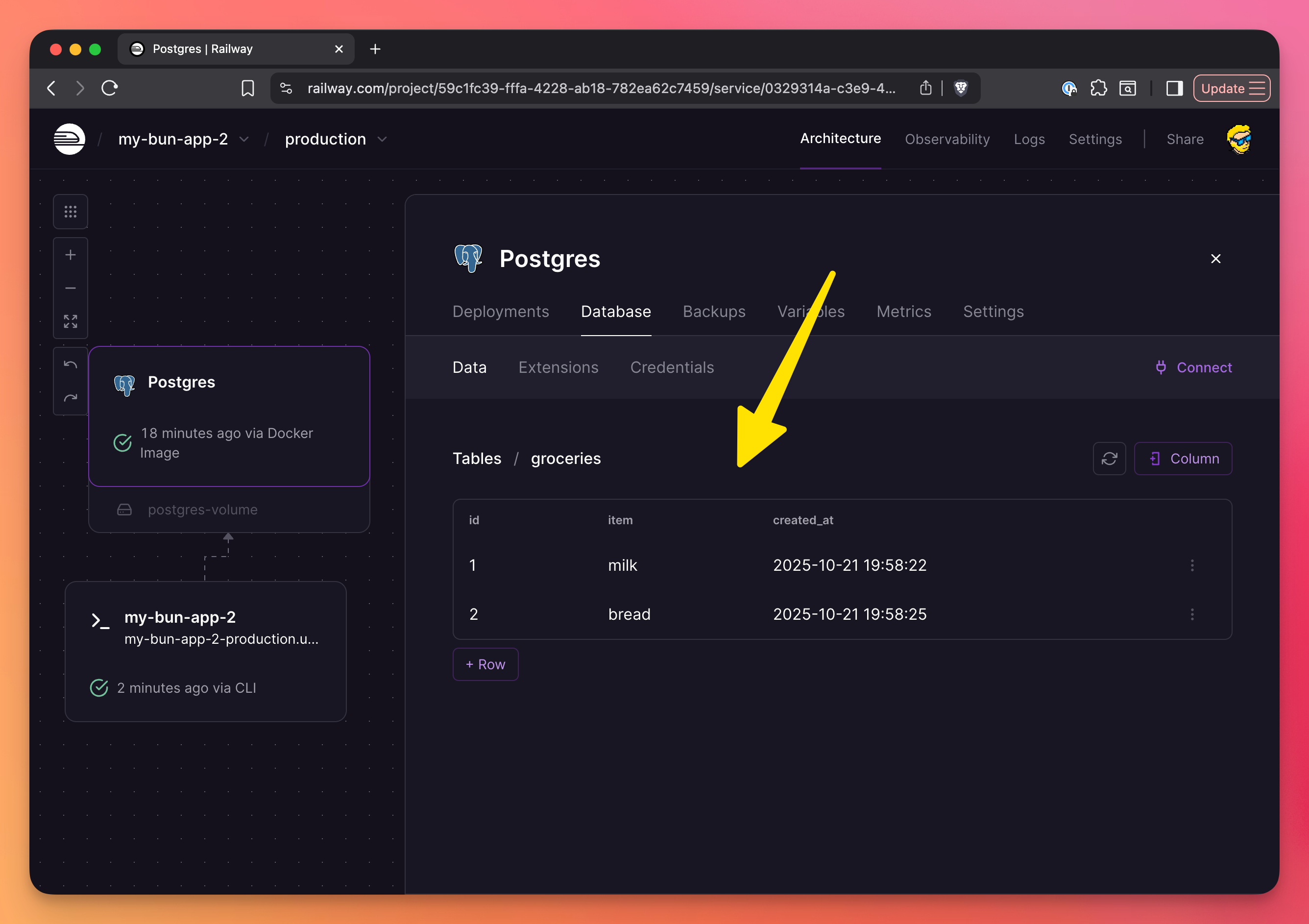Click the canvas grid dots icon
The height and width of the screenshot is (924, 1309).
click(70, 212)
